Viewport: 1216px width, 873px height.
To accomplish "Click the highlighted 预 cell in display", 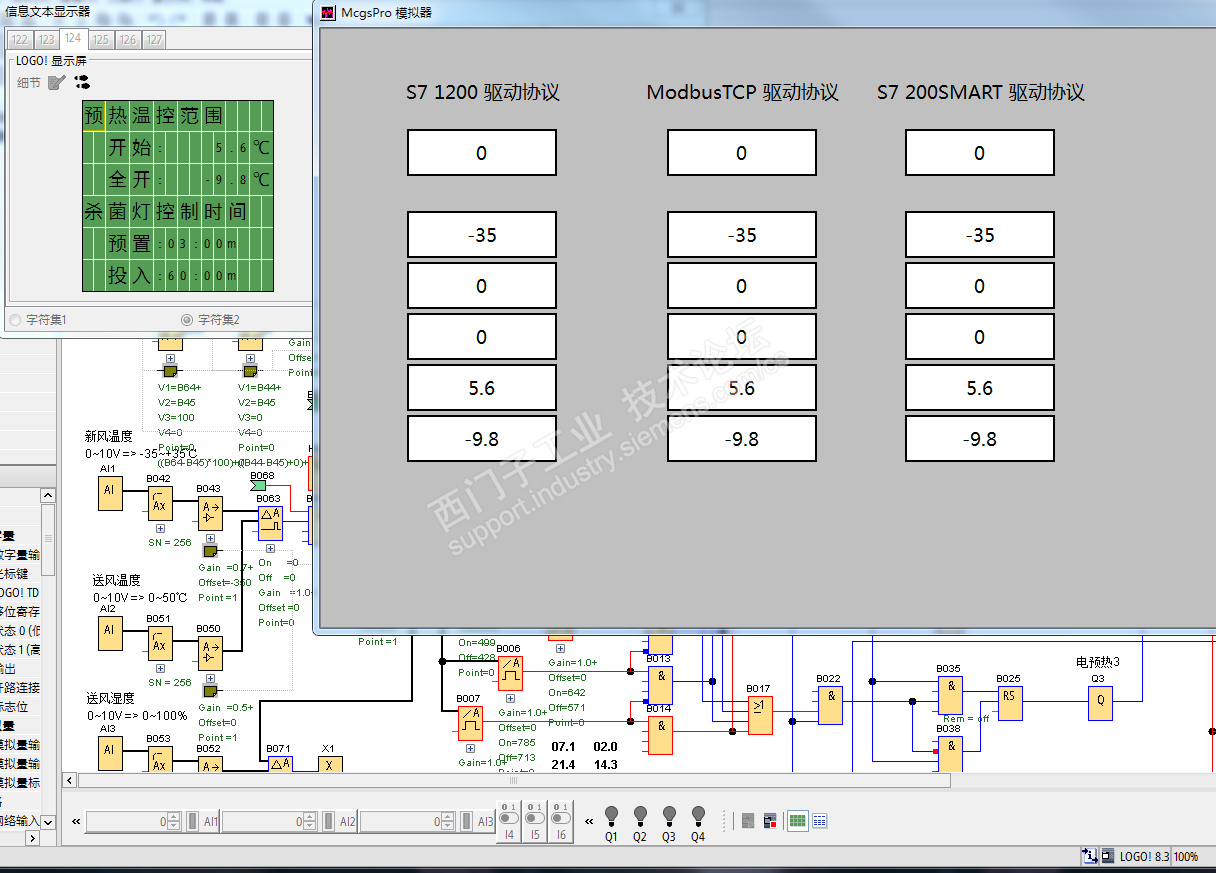I will click(x=94, y=116).
